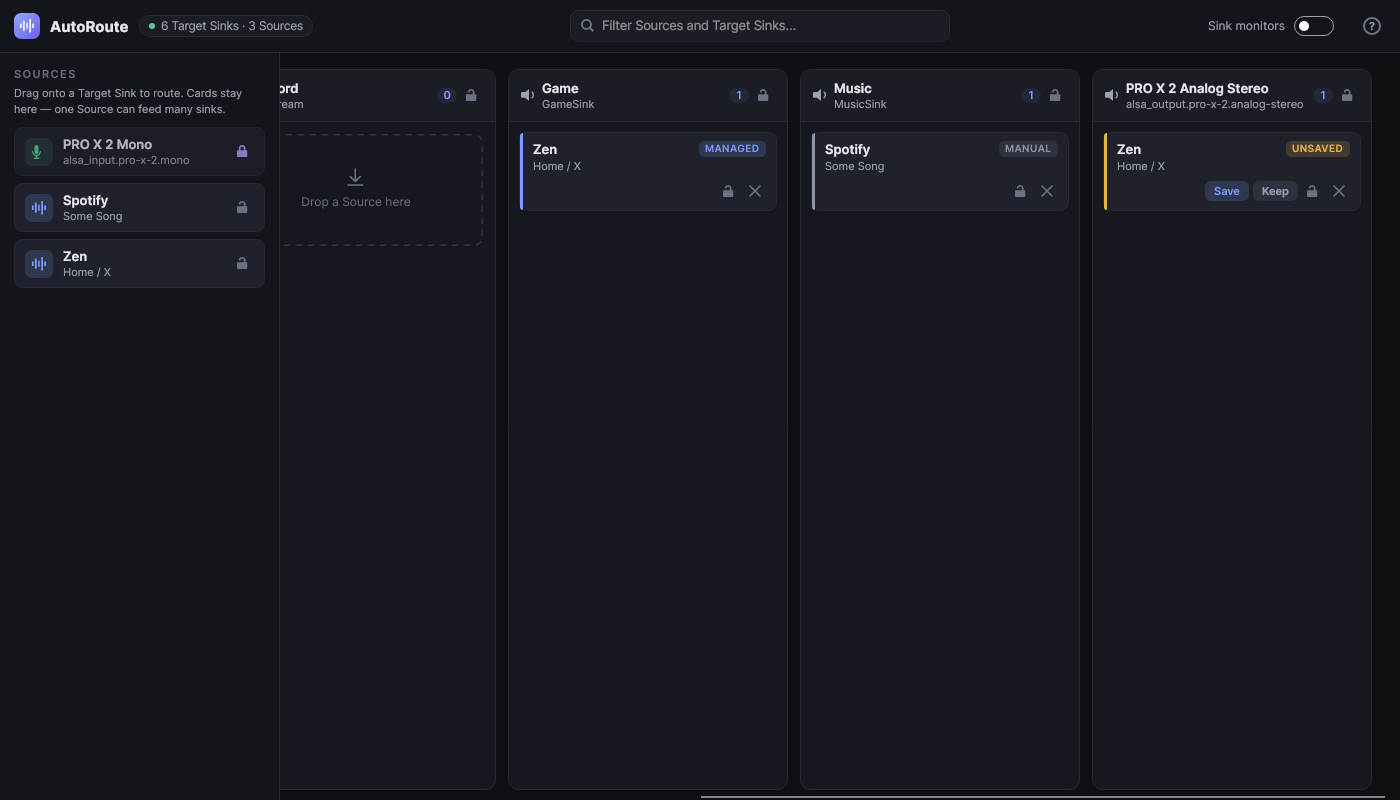Click the Music sink count badge
Viewport: 1400px width, 800px height.
click(x=1031, y=96)
